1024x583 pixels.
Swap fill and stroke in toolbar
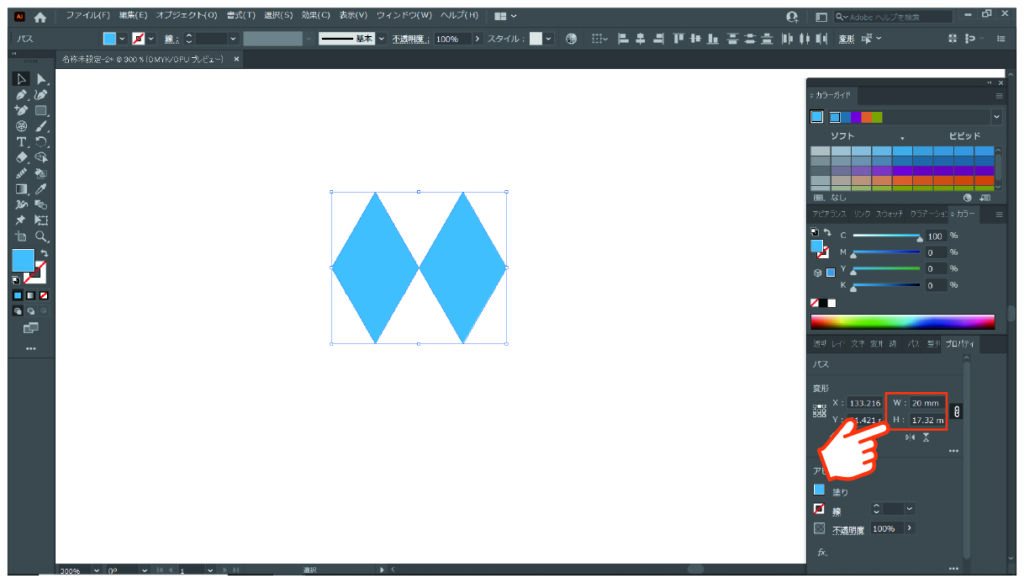pos(44,253)
